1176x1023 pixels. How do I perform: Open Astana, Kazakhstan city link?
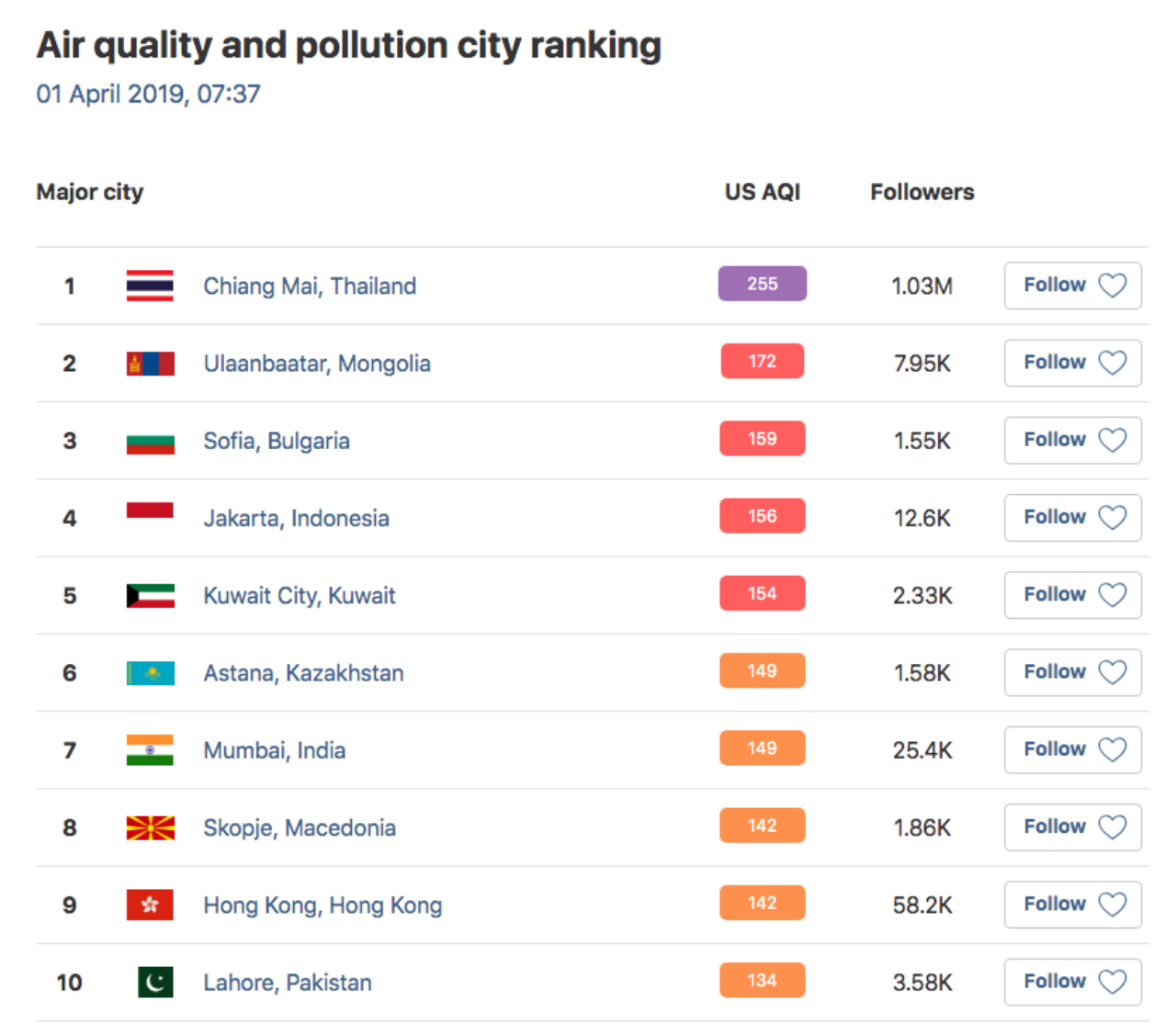(x=303, y=673)
